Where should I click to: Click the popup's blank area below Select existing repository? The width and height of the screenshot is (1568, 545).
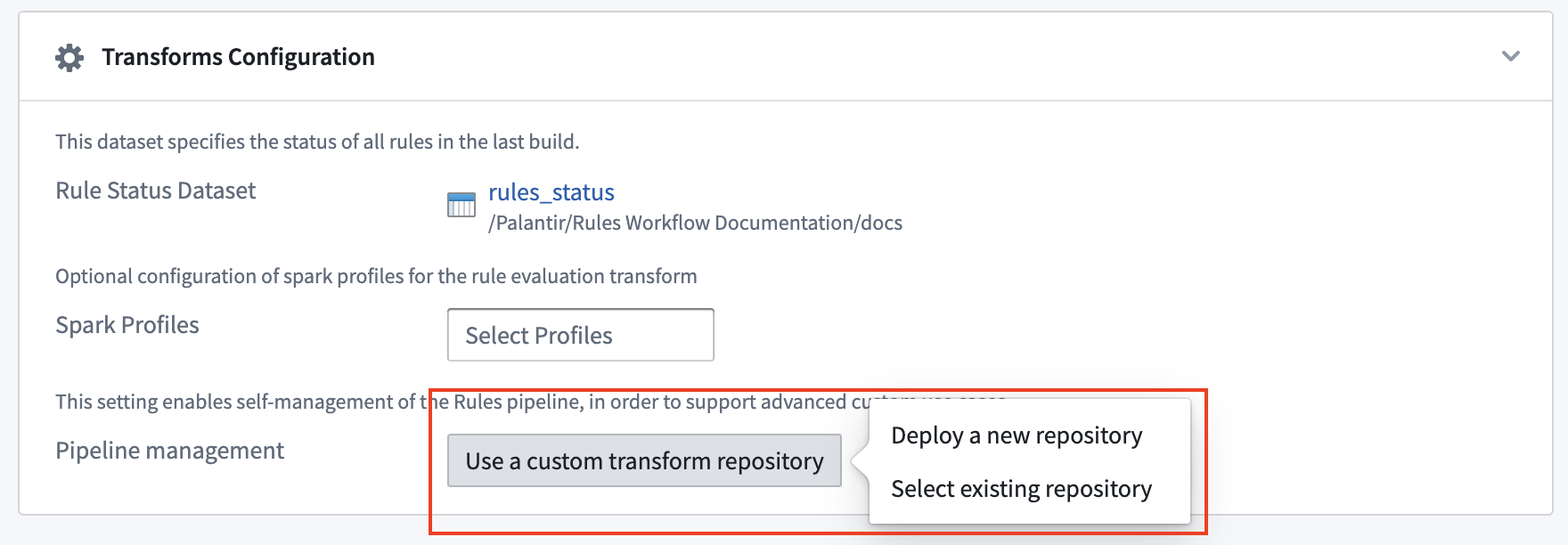[x=1029, y=514]
